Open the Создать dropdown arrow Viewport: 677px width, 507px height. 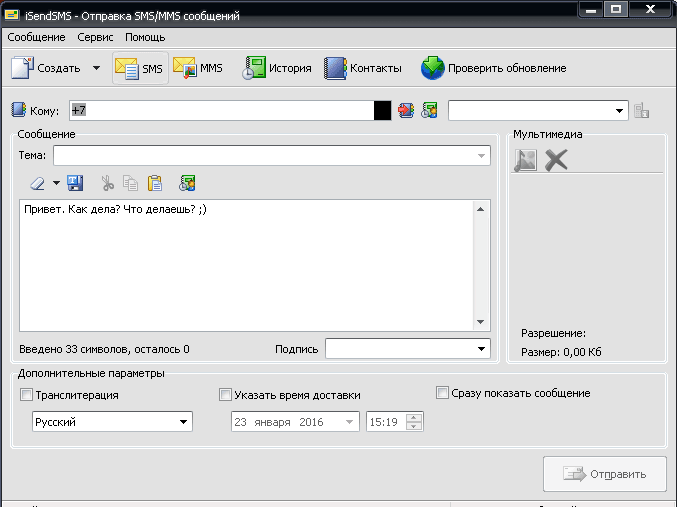[x=96, y=68]
